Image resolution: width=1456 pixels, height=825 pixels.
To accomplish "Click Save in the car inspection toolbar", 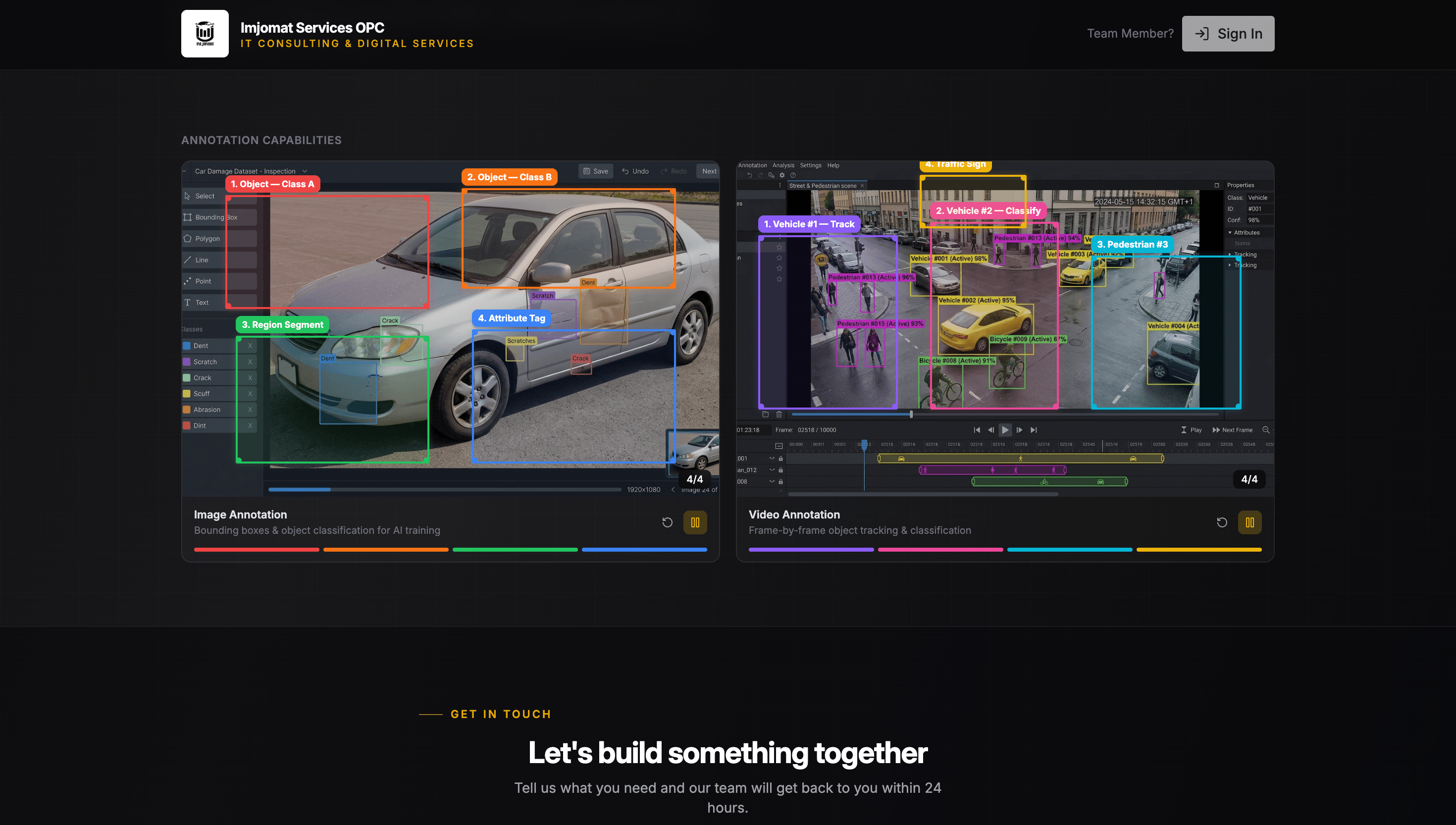I will pyautogui.click(x=595, y=171).
